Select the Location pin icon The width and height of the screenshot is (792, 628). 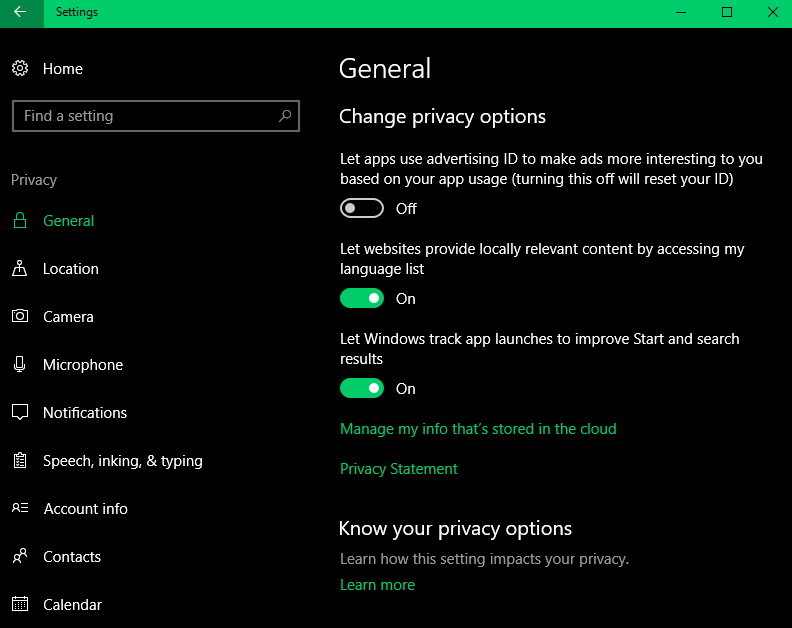coord(20,269)
